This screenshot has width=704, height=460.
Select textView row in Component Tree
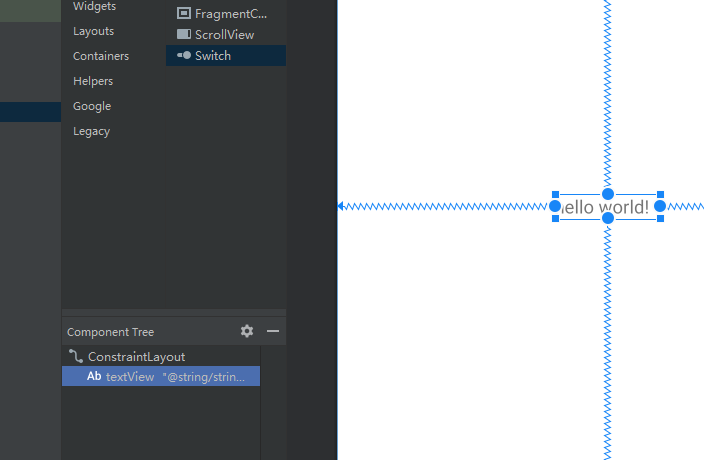click(161, 376)
